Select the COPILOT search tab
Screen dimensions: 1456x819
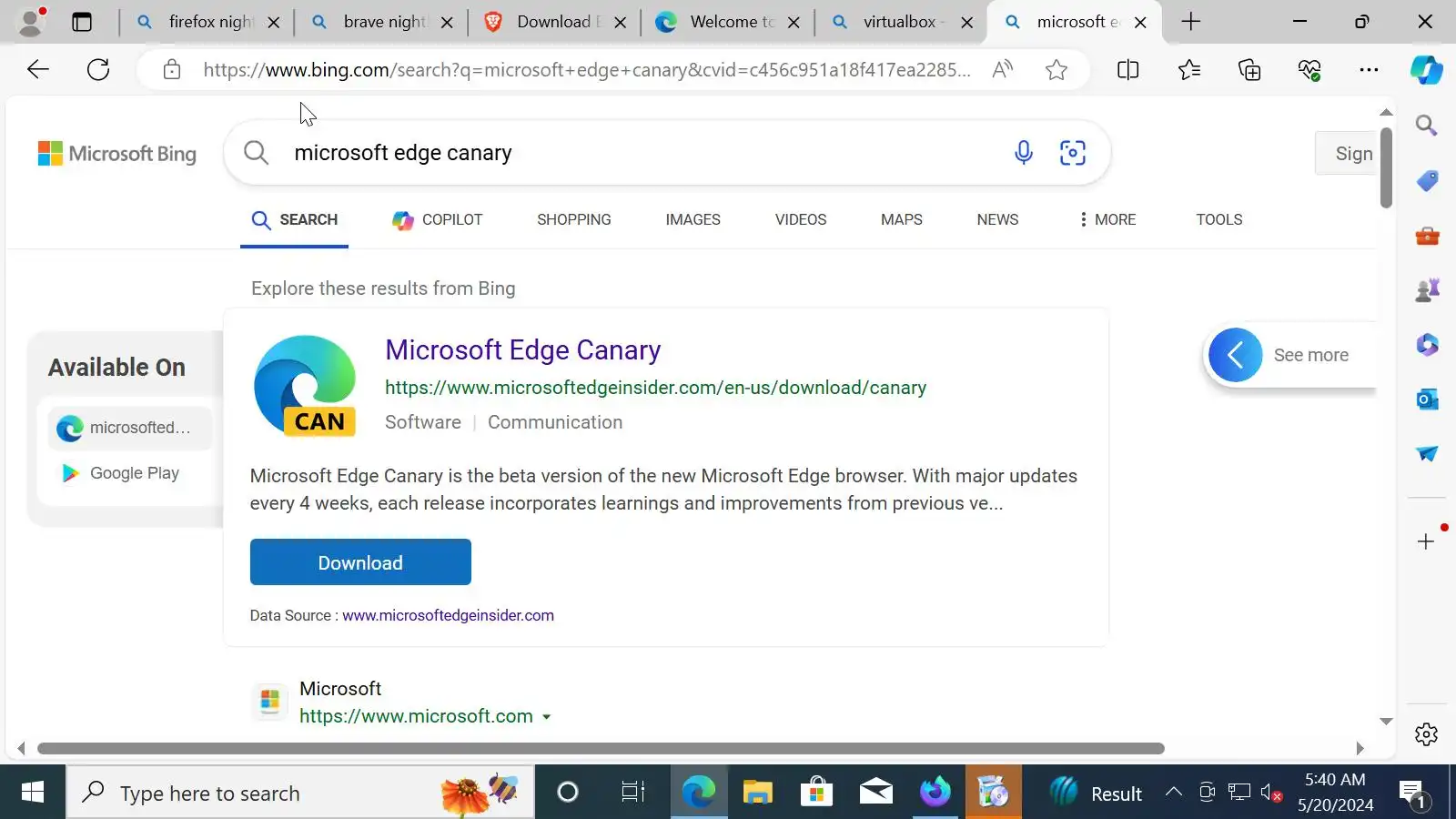[438, 220]
